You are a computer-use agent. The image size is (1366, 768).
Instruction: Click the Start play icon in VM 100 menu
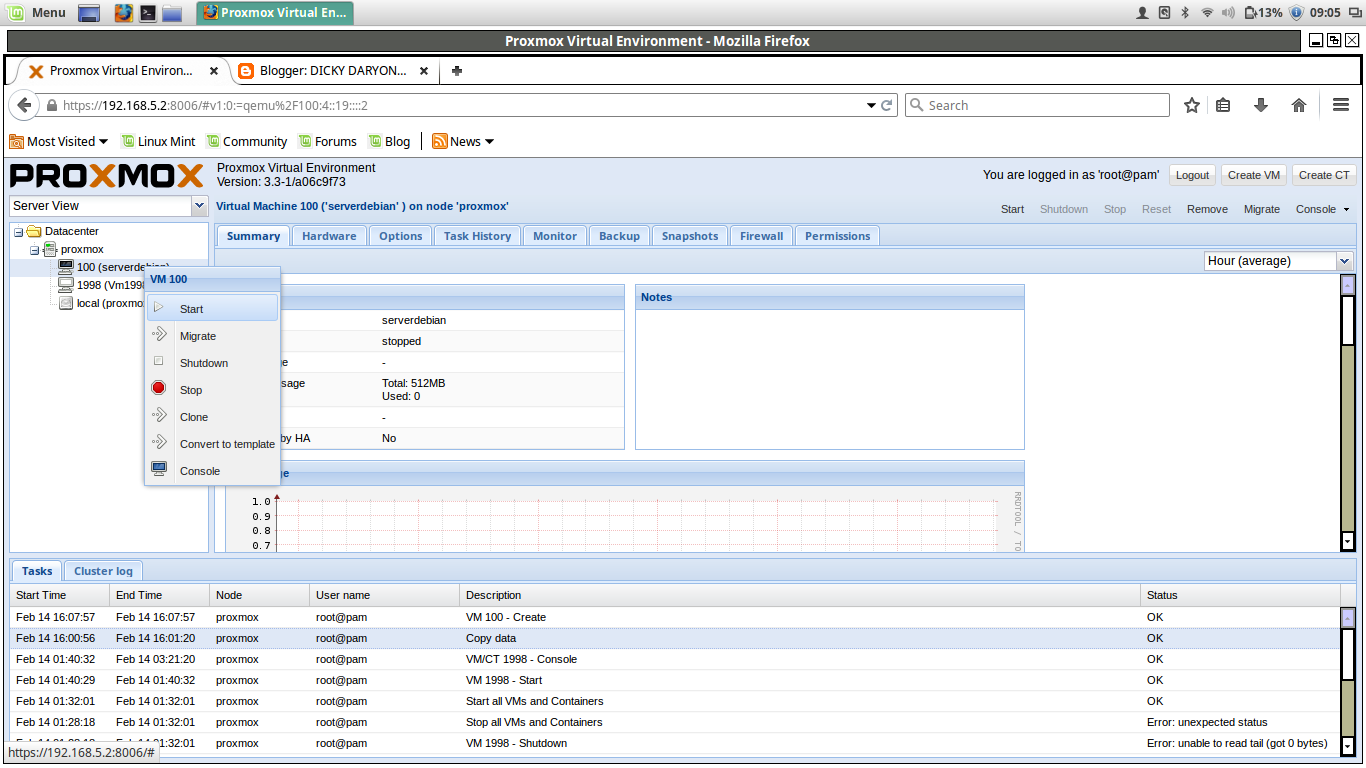160,308
